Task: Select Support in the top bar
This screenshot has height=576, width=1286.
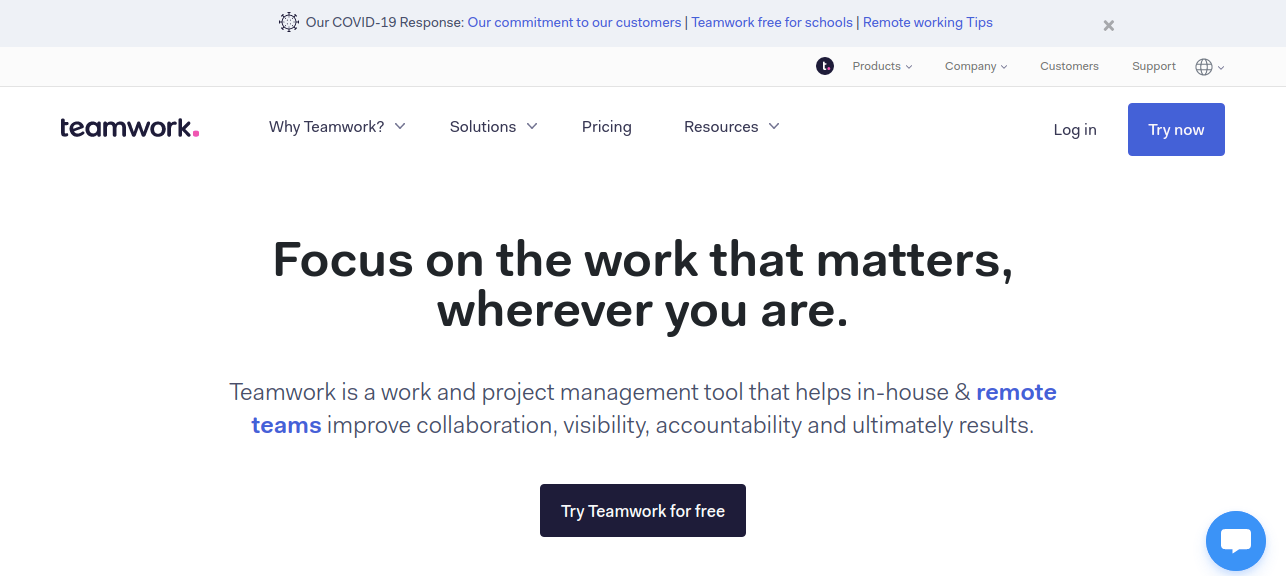Action: click(1153, 67)
